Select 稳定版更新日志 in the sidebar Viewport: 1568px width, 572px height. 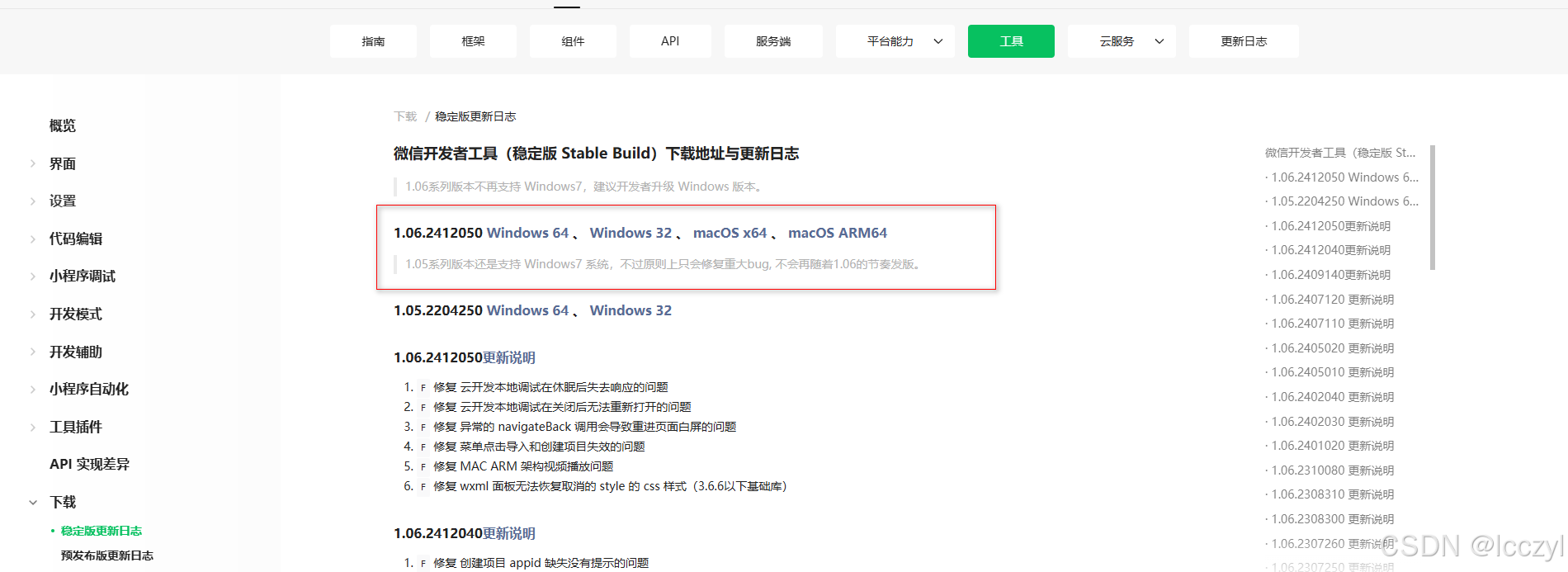tap(102, 531)
